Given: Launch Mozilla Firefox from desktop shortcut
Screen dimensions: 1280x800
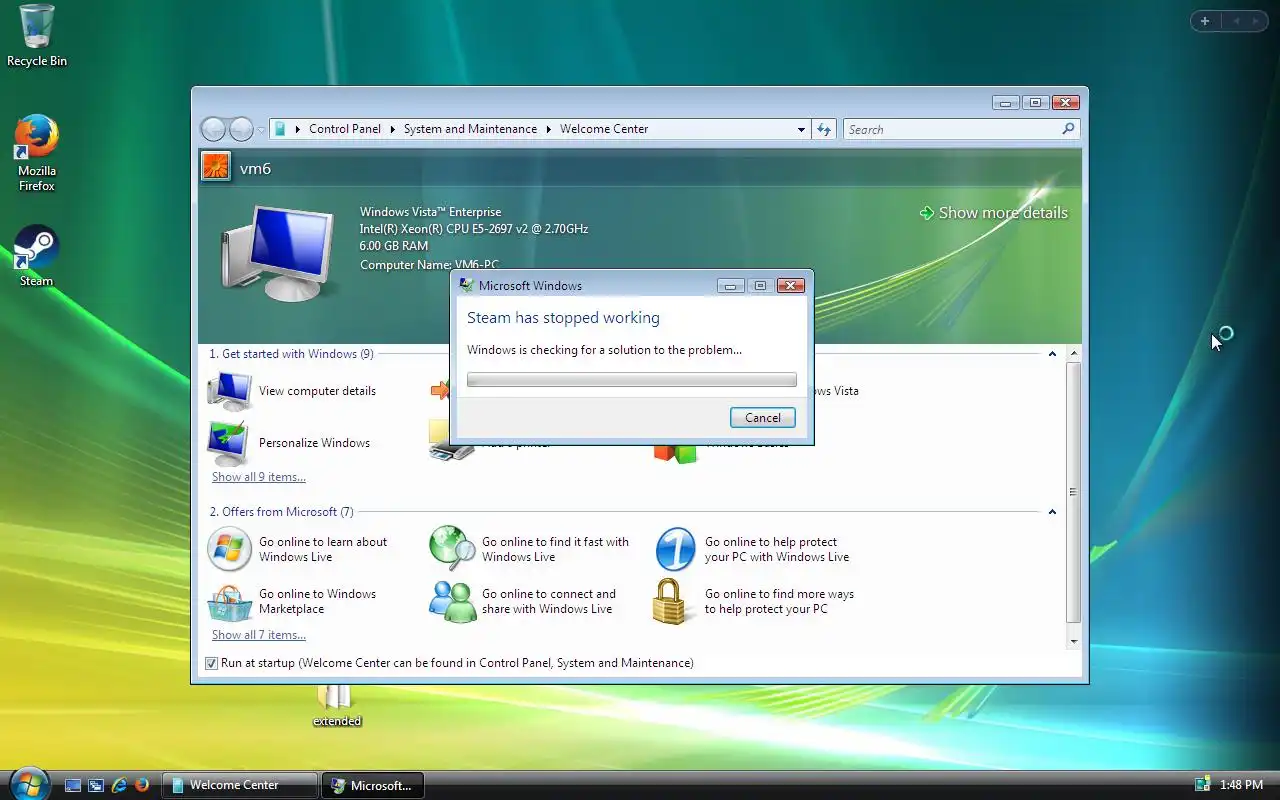Looking at the screenshot, I should pyautogui.click(x=37, y=153).
